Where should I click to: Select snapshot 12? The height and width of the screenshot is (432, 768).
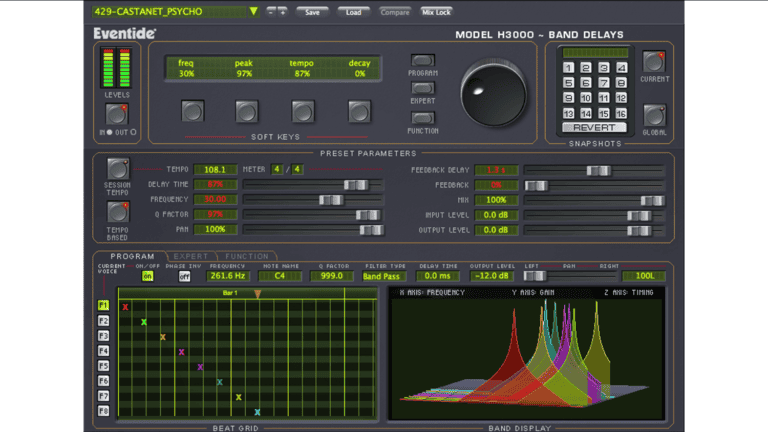pos(621,98)
